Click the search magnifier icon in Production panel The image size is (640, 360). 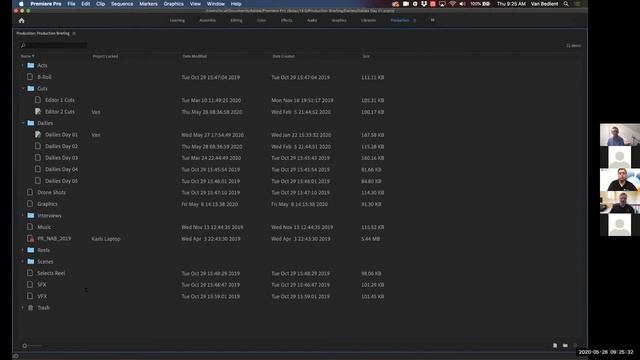coord(23,45)
